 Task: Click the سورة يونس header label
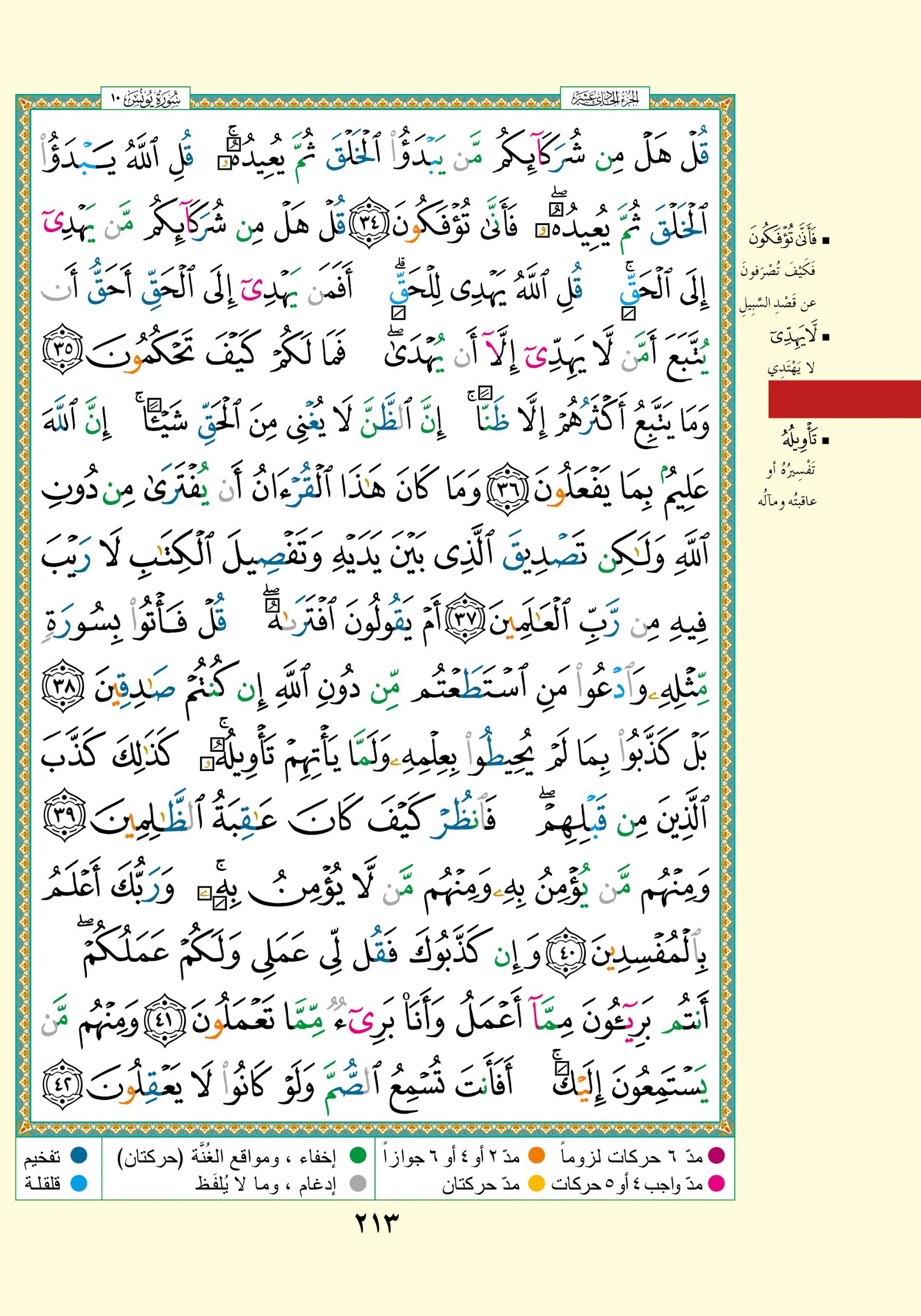[x=145, y=99]
